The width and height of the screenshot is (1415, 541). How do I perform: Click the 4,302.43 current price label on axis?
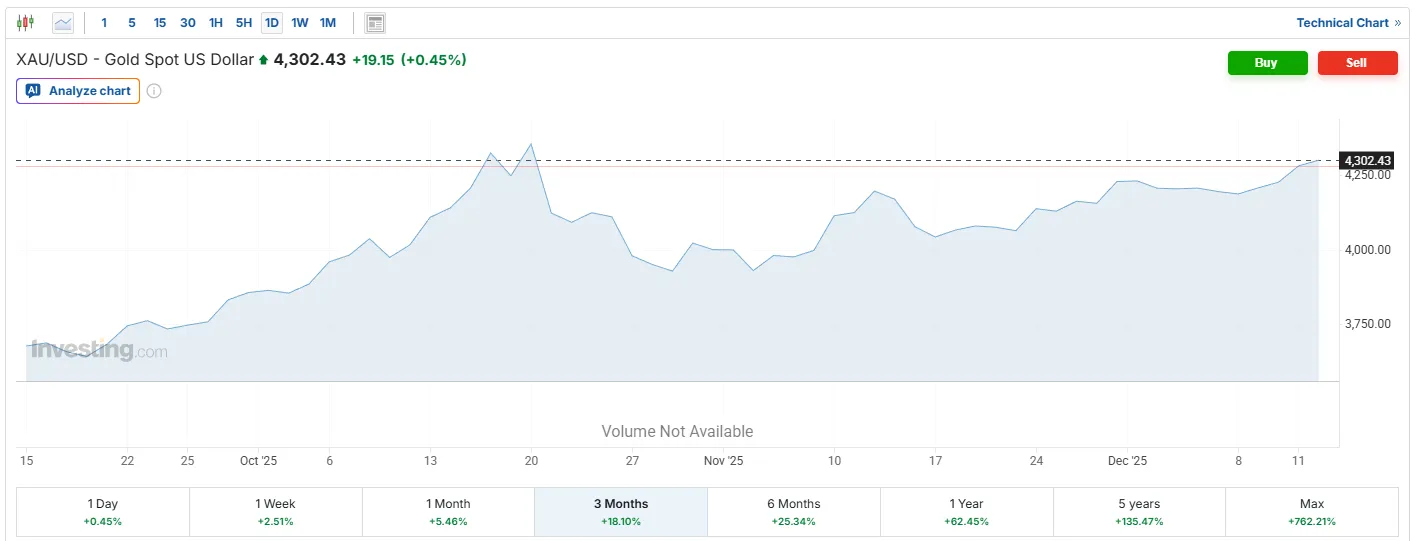coord(1367,161)
